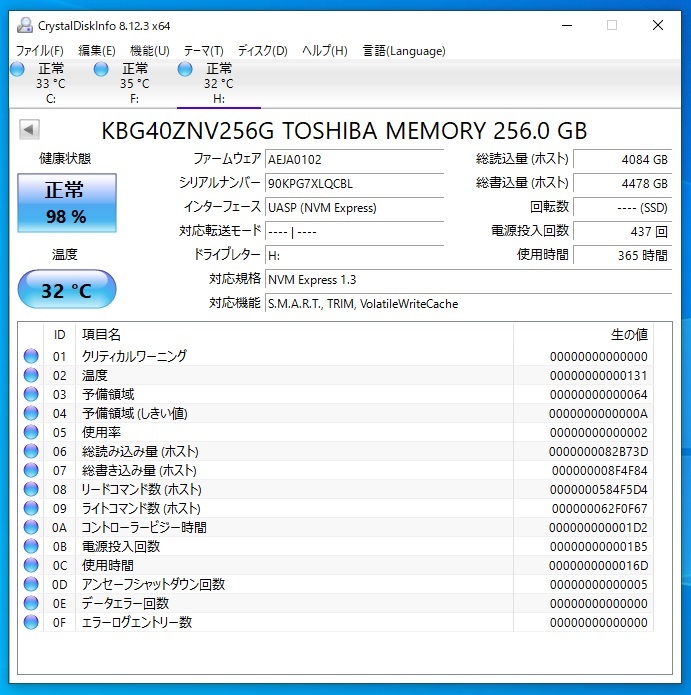Screen dimensions: 691x695
Task: Click status orb for row 08 リードコマンド数
Action: click(31, 489)
